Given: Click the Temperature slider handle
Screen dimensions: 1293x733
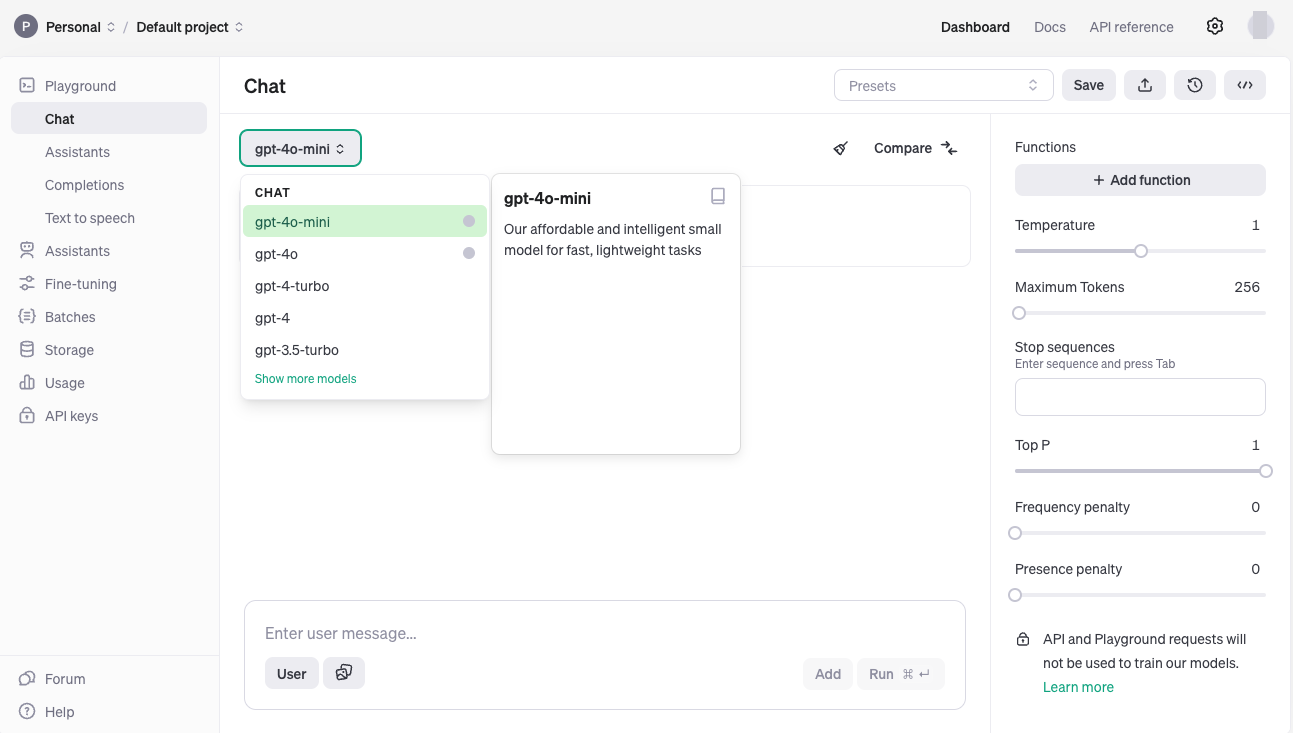Looking at the screenshot, I should (1141, 251).
